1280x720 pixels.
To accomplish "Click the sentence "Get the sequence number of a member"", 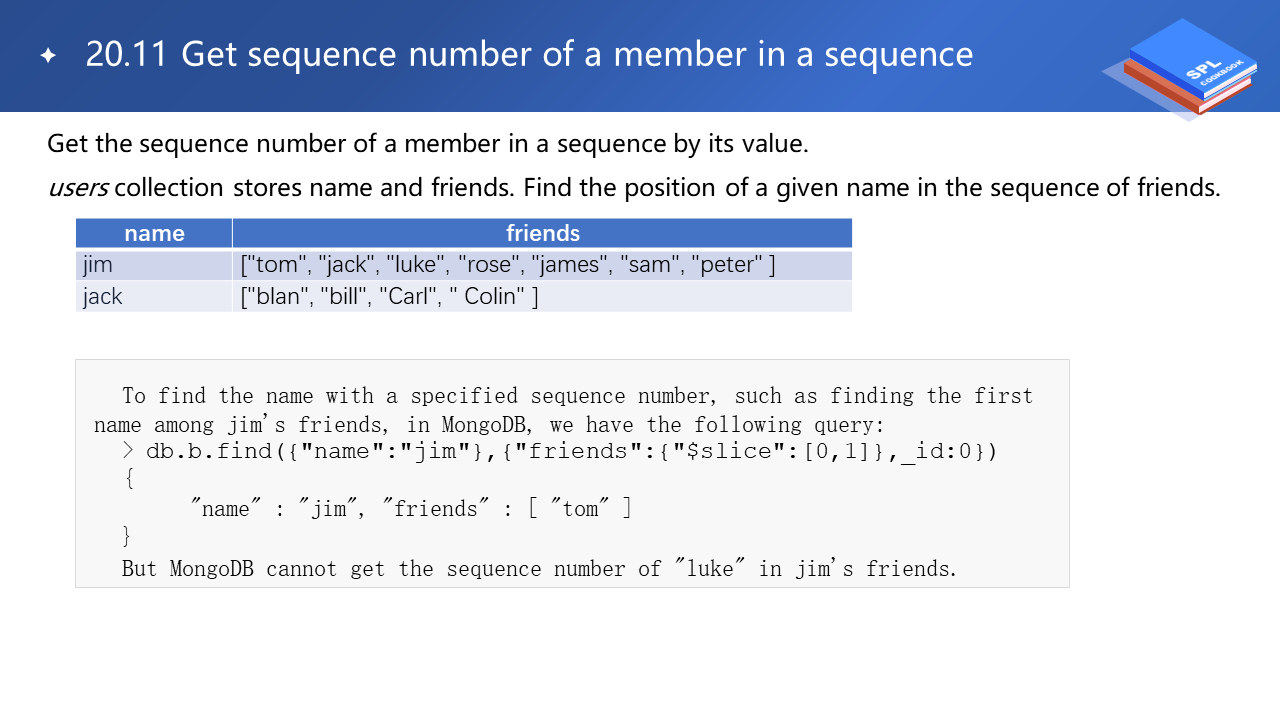I will tap(427, 143).
